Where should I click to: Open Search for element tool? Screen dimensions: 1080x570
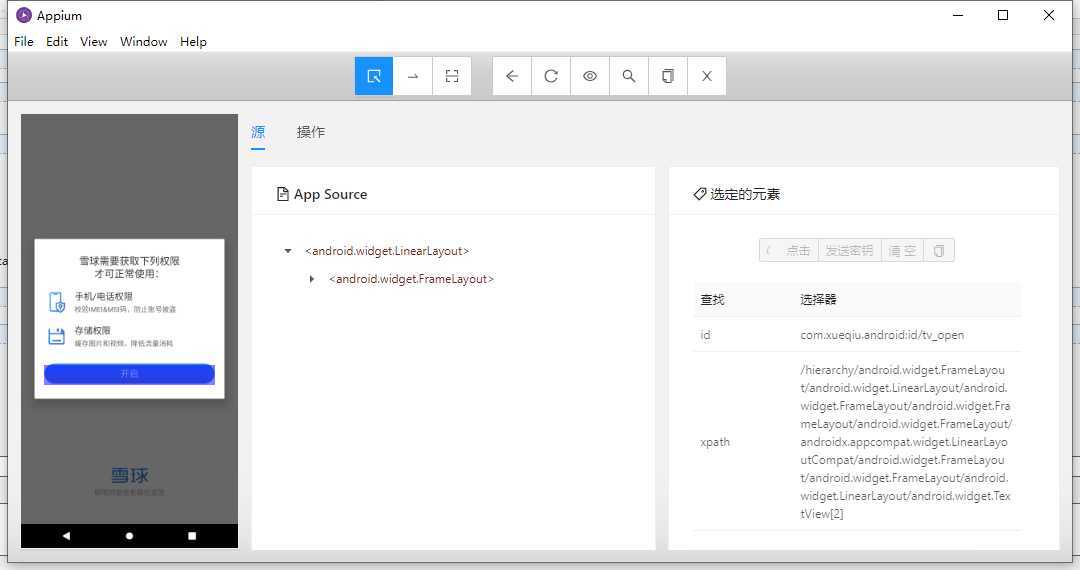629,76
